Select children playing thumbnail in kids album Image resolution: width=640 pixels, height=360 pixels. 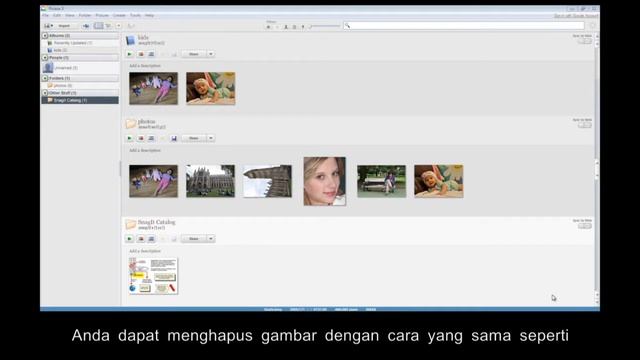(x=153, y=89)
